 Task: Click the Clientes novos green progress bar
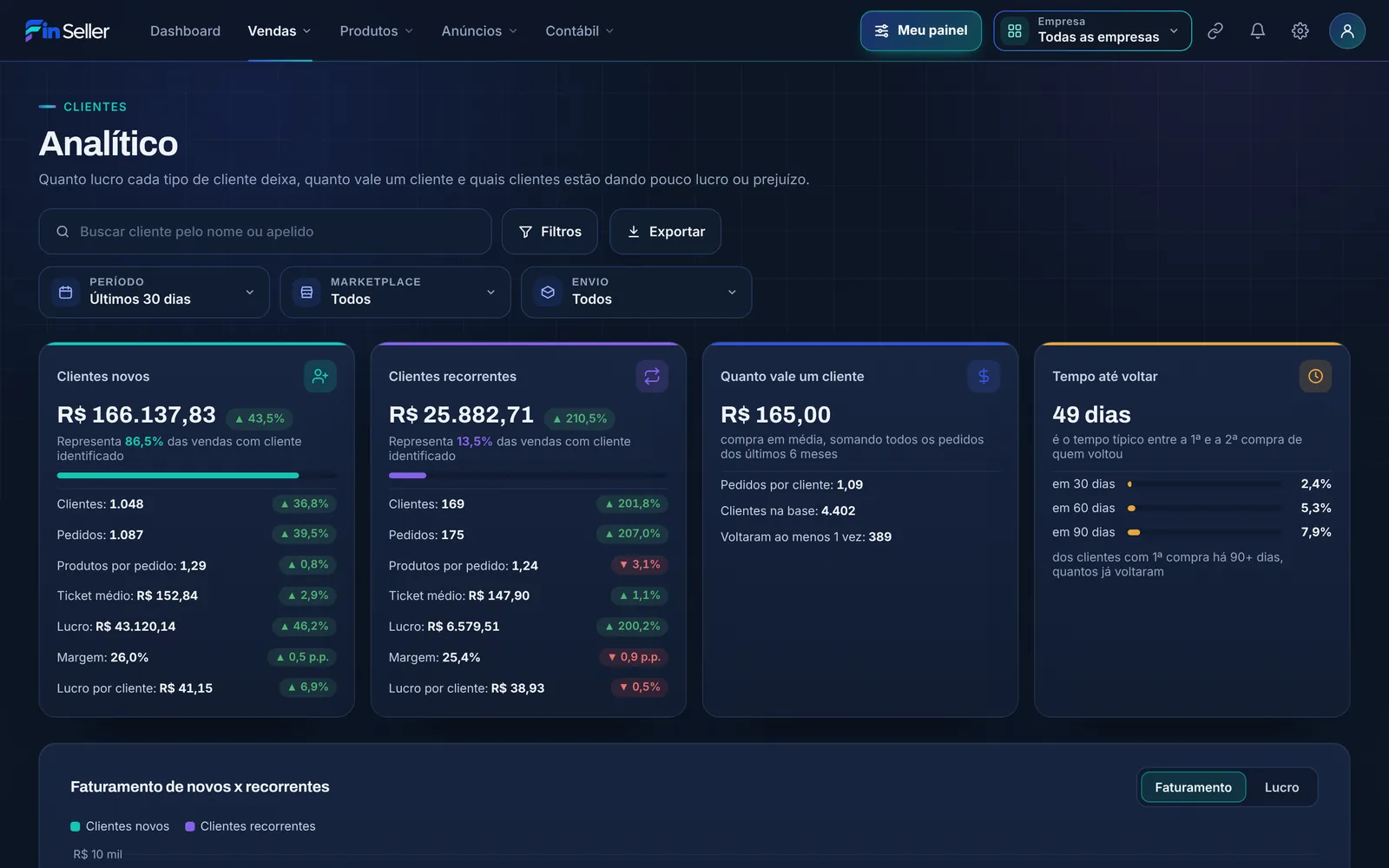(178, 476)
